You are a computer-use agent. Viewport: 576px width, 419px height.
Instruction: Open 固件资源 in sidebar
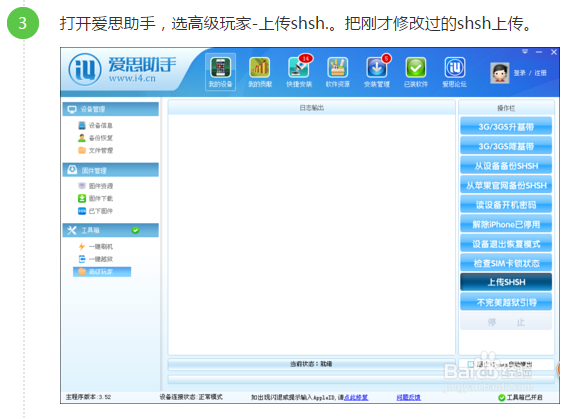click(96, 186)
